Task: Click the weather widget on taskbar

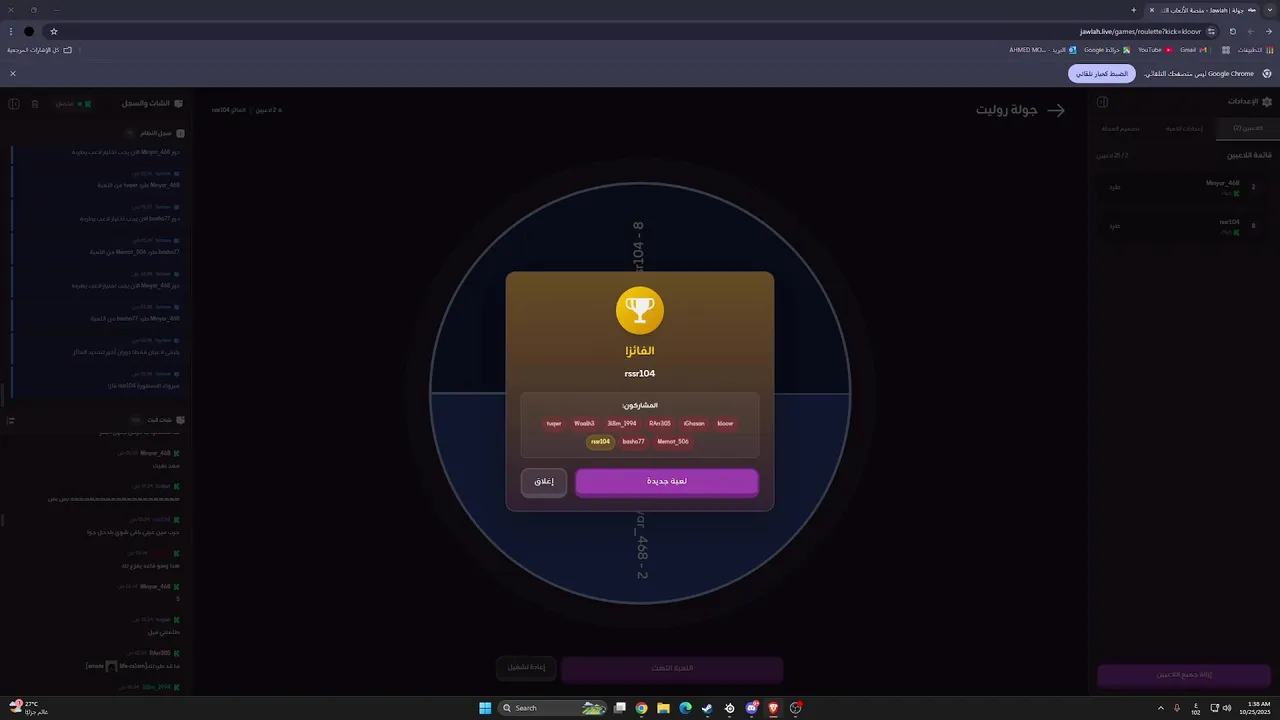Action: pyautogui.click(x=28, y=708)
